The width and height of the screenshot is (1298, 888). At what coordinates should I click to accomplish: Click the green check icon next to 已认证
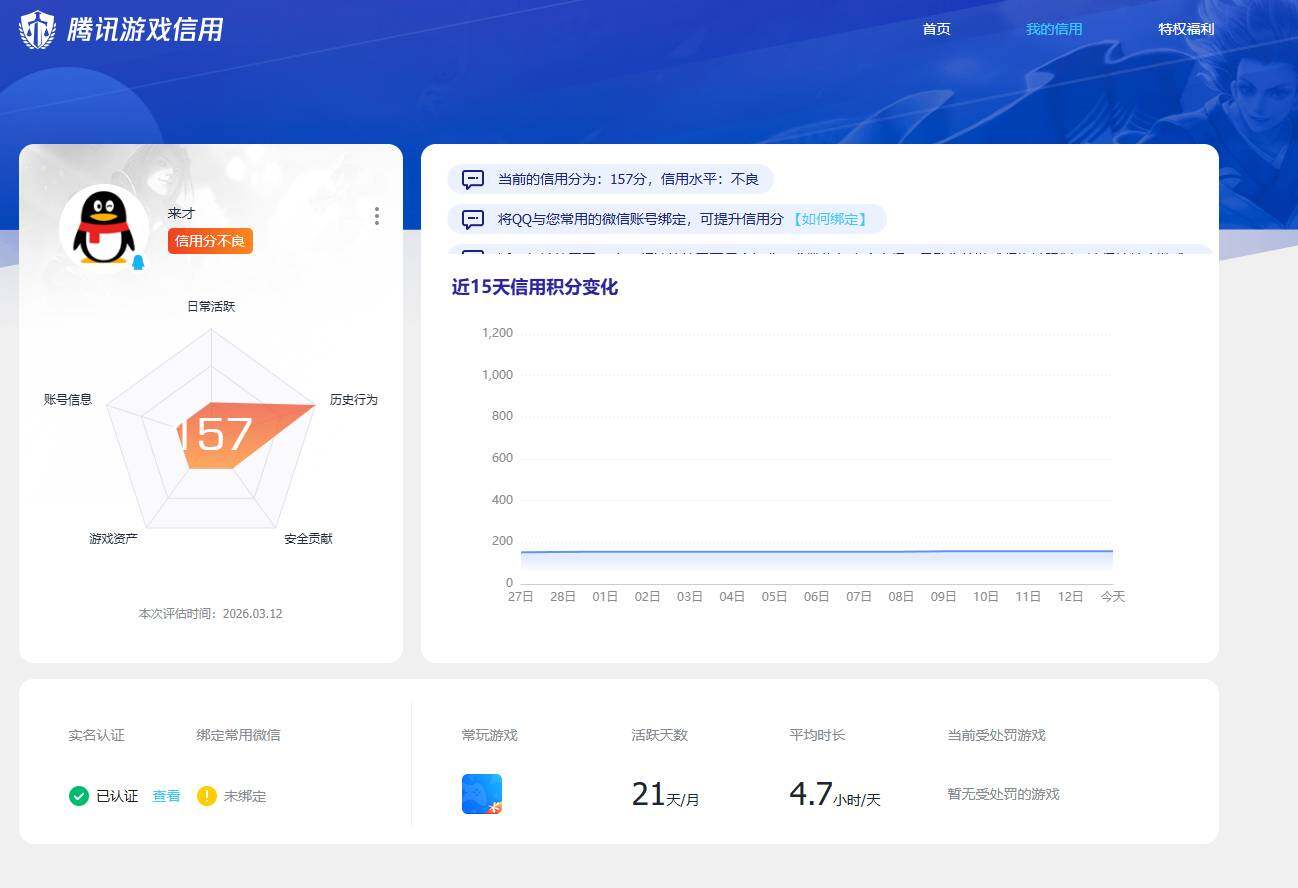pyautogui.click(x=78, y=795)
